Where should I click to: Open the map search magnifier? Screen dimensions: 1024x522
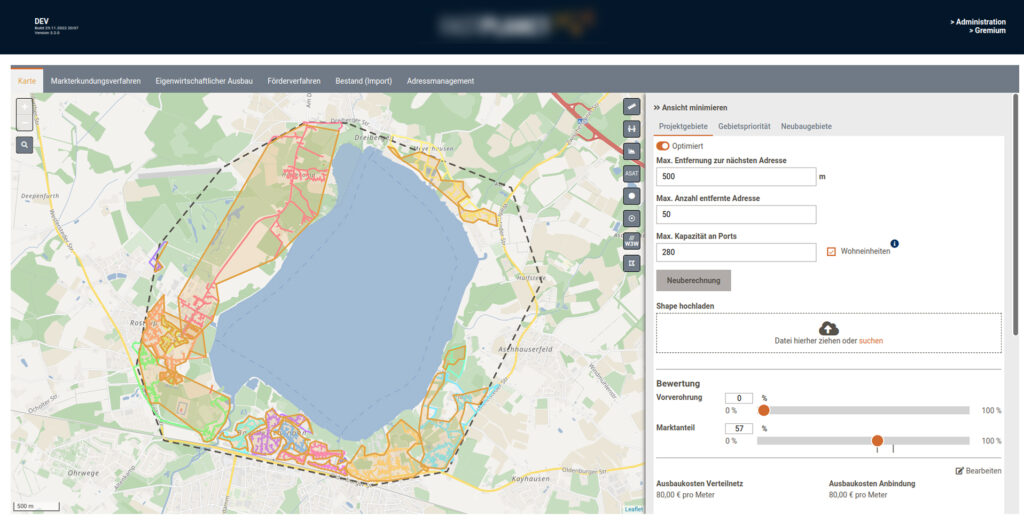25,145
